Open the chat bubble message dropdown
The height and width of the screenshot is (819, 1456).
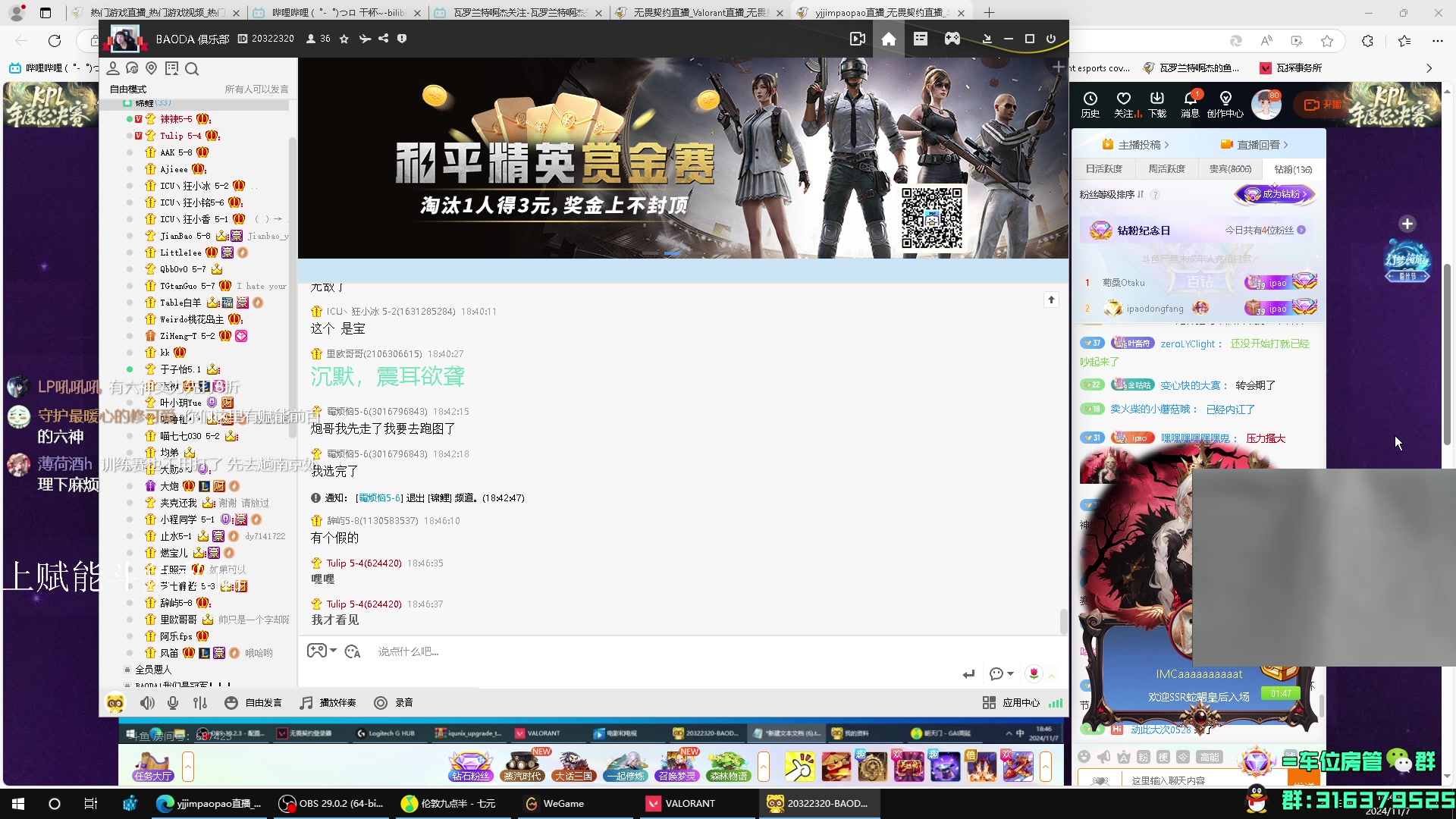click(x=1001, y=674)
